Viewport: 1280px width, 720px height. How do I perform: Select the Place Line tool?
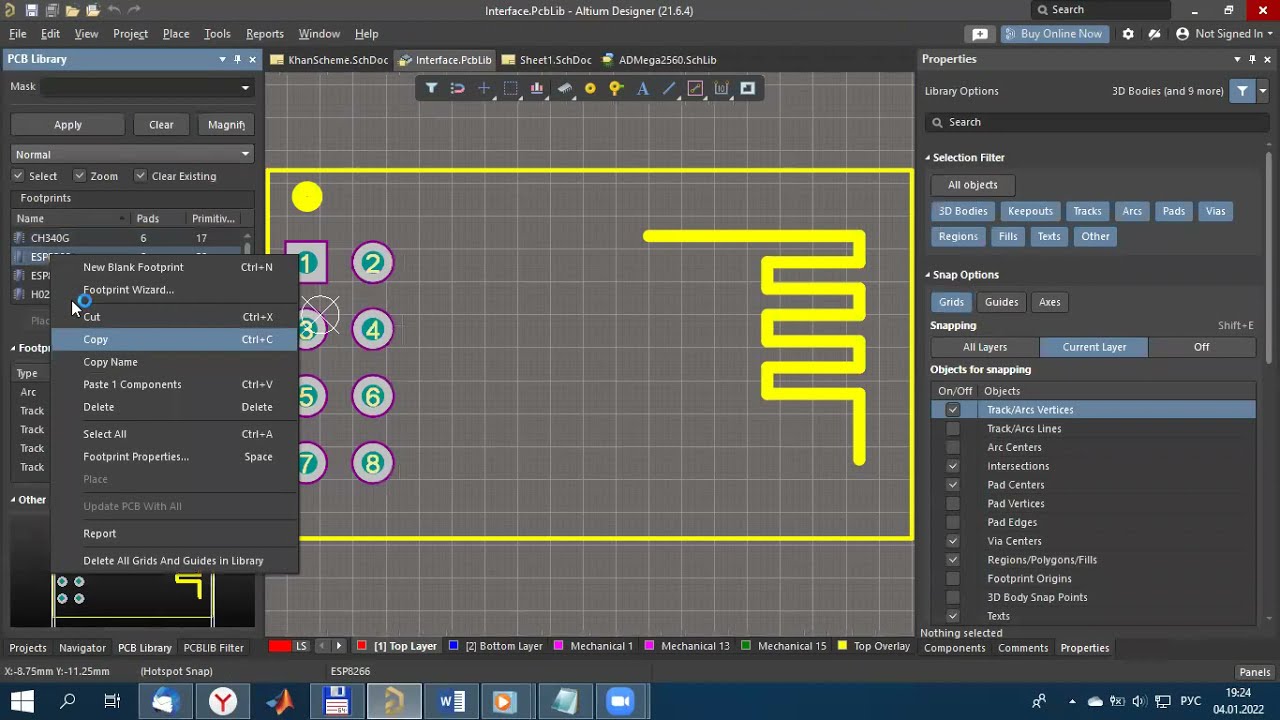(x=669, y=88)
